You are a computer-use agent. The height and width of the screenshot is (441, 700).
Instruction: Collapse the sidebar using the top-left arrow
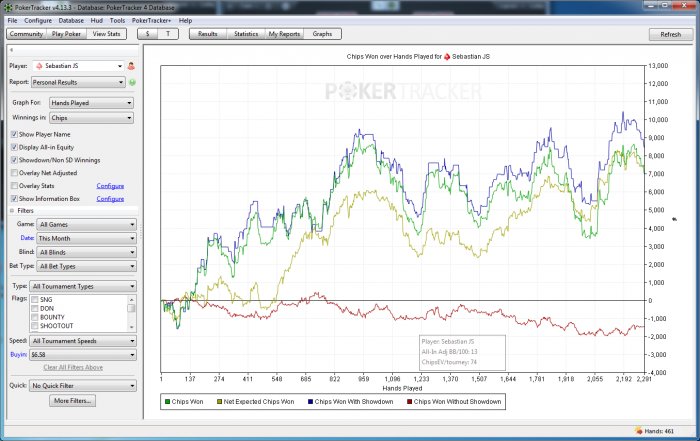pos(9,48)
